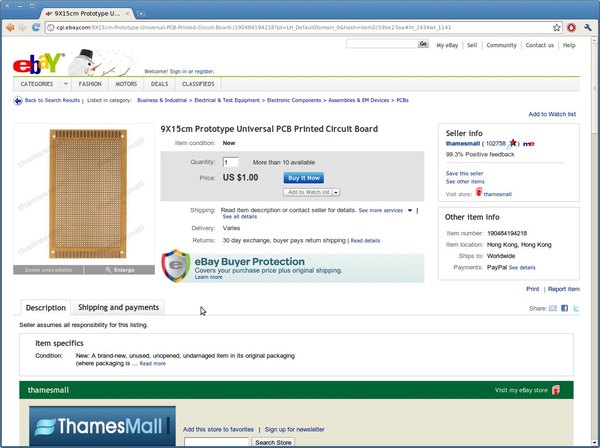Viewport: 600px width, 448px height.
Task: Click the eBay logo
Action: tap(38, 63)
